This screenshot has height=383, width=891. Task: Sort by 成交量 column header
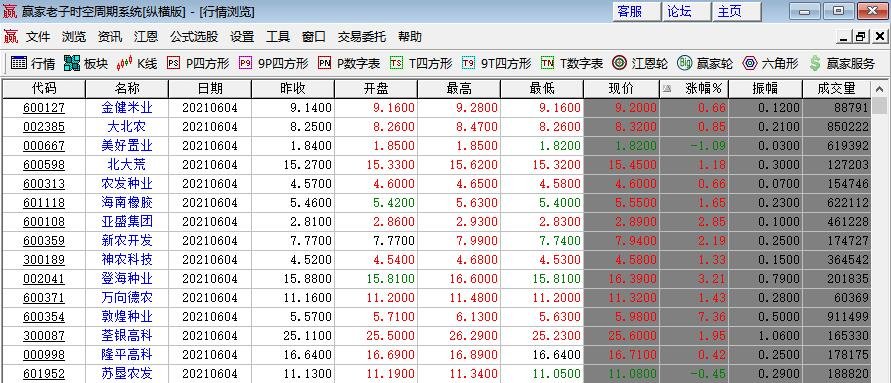point(836,89)
